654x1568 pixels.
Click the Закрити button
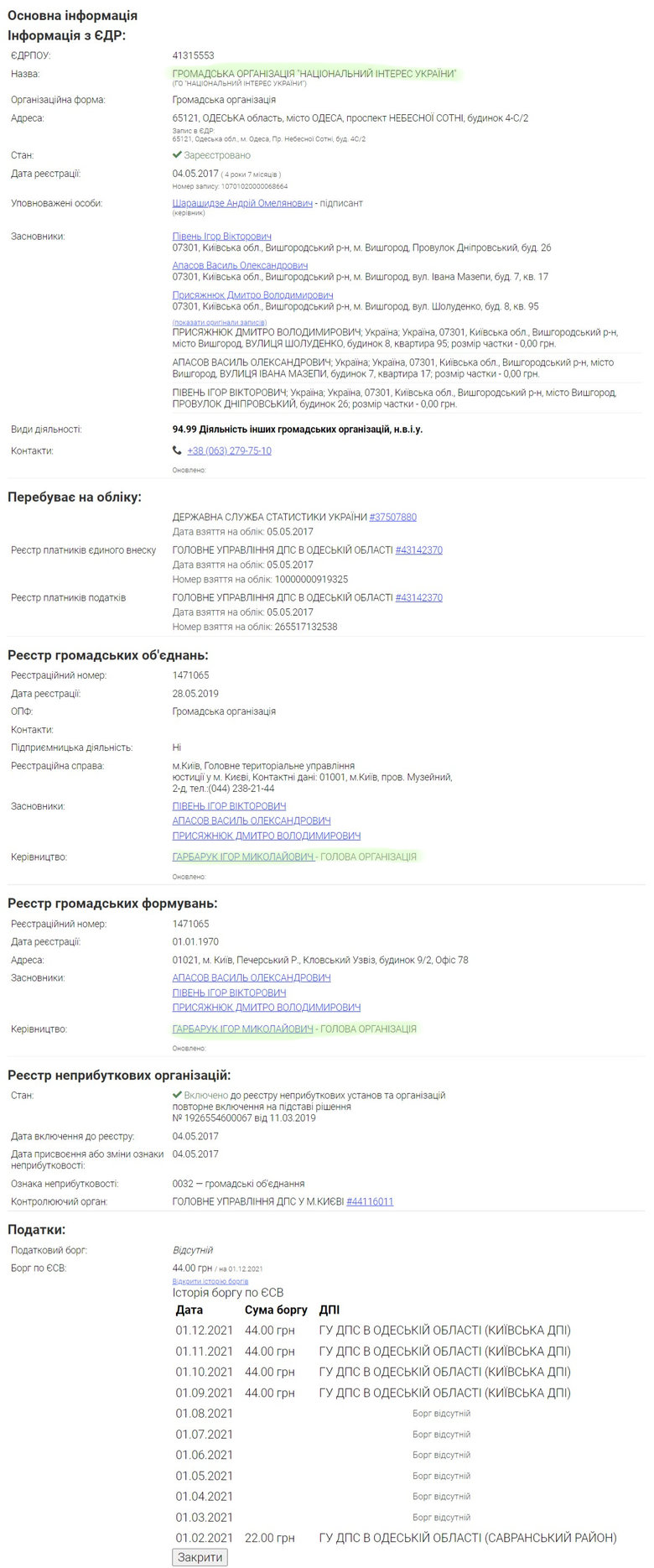200,1556
